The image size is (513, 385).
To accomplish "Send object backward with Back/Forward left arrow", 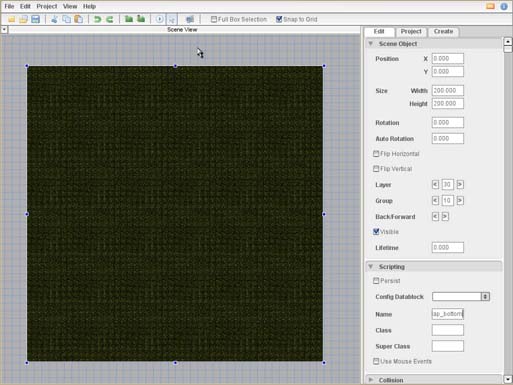I will 435,216.
